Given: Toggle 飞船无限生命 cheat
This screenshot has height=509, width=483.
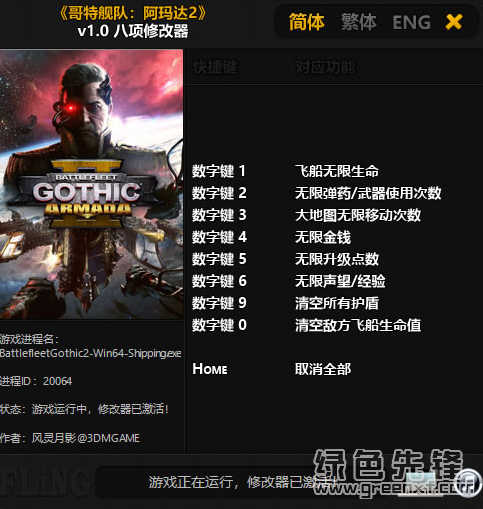Looking at the screenshot, I should (337, 171).
